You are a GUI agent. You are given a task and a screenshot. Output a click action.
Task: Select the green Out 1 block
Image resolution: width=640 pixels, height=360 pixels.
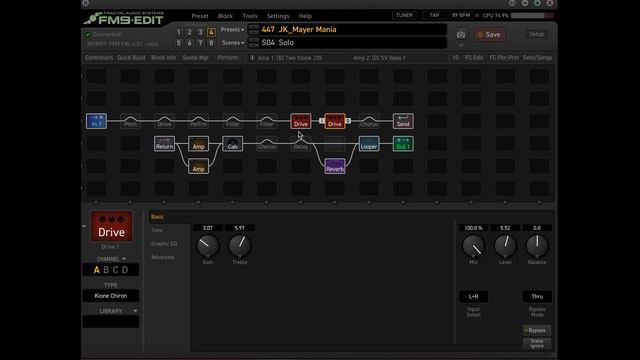coord(403,144)
